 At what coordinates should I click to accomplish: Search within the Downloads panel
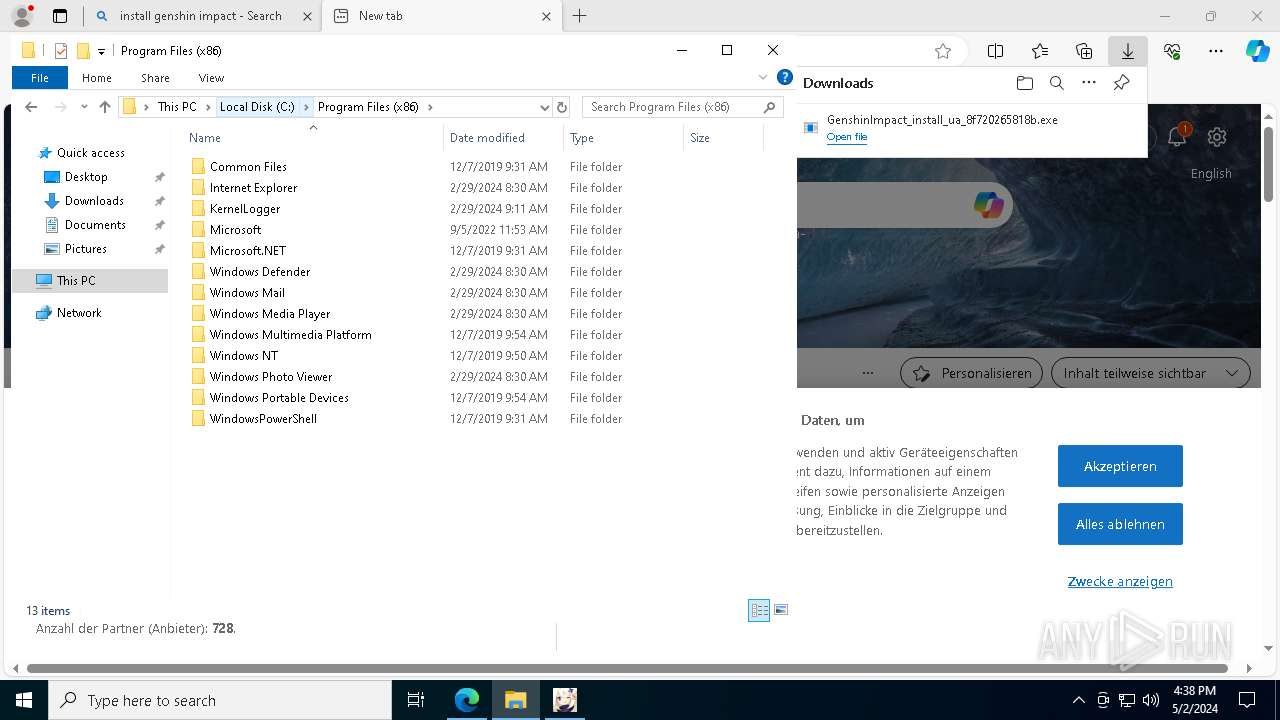[x=1056, y=83]
